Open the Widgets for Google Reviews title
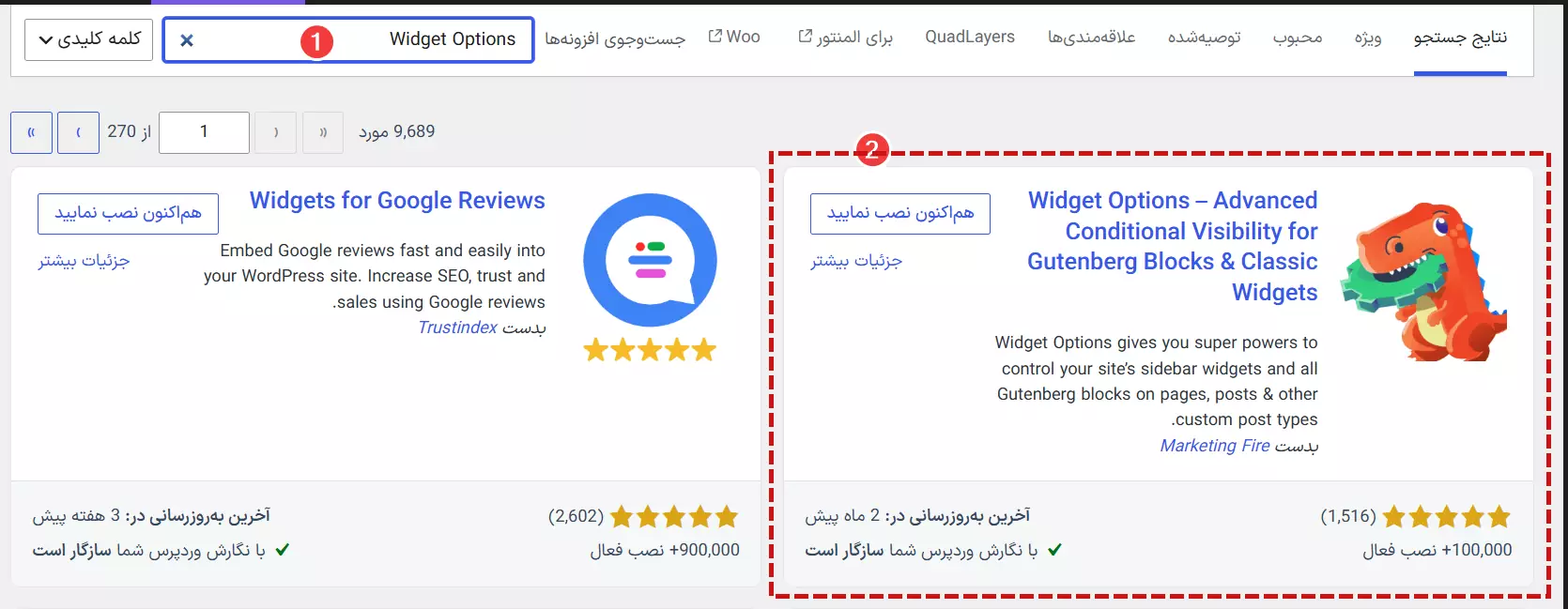1568x609 pixels. [397, 201]
